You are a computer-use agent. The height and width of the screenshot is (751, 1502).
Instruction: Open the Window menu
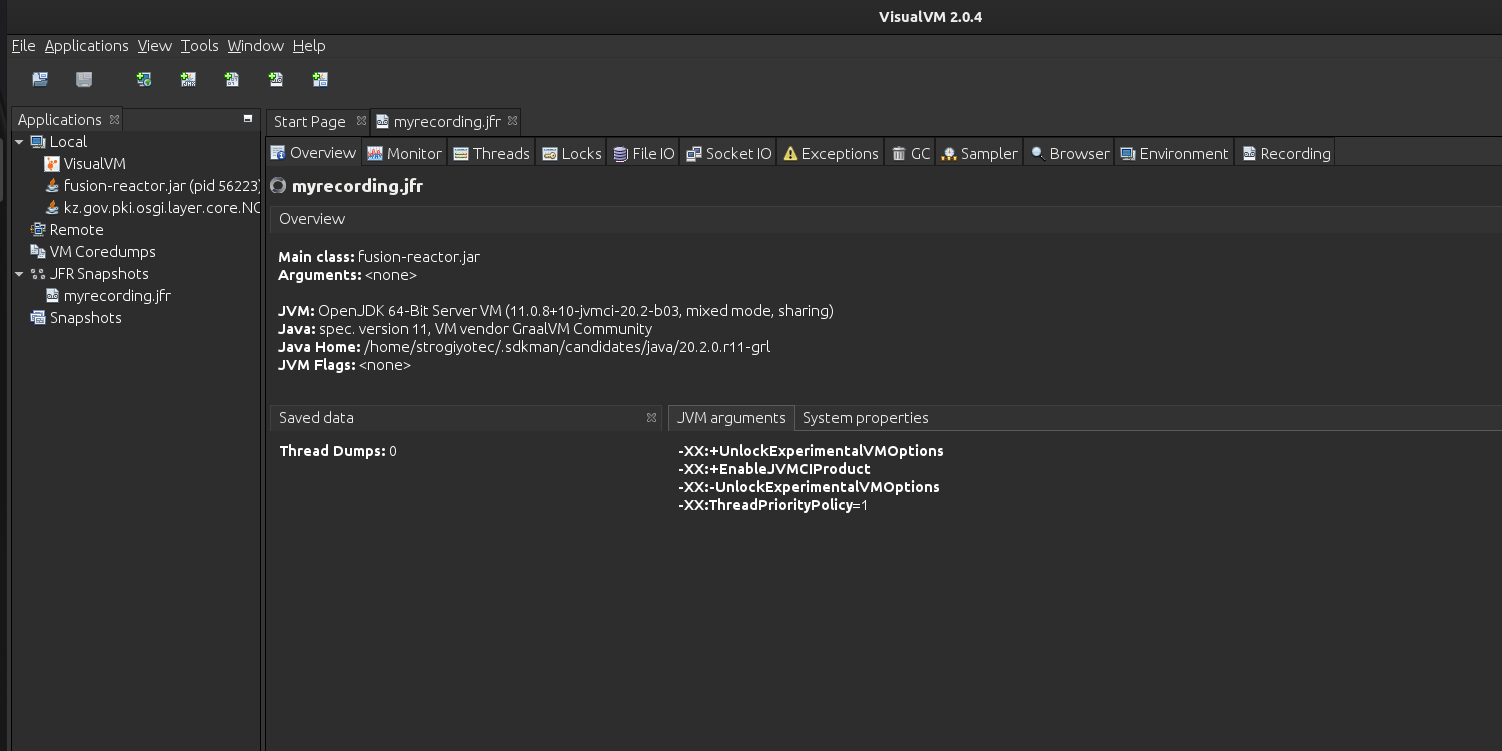[x=255, y=46]
